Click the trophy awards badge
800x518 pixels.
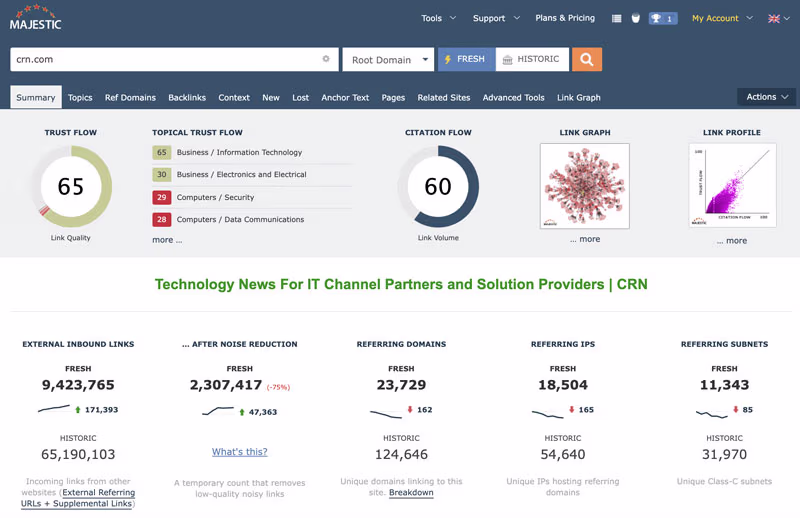click(x=662, y=18)
